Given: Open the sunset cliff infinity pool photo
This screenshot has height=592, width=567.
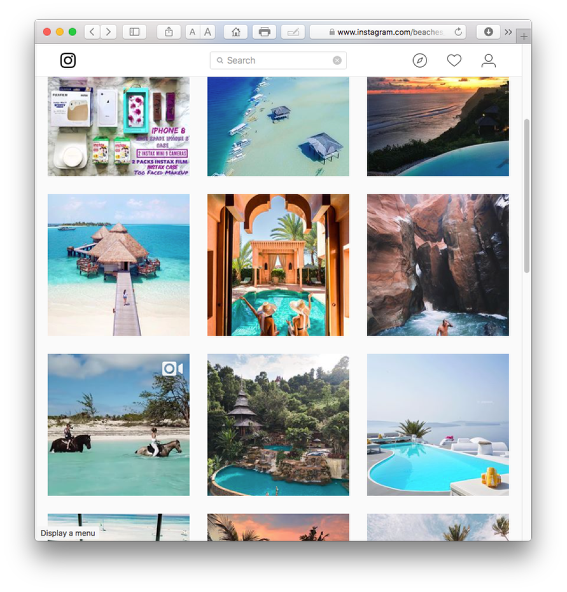Looking at the screenshot, I should click(x=438, y=126).
